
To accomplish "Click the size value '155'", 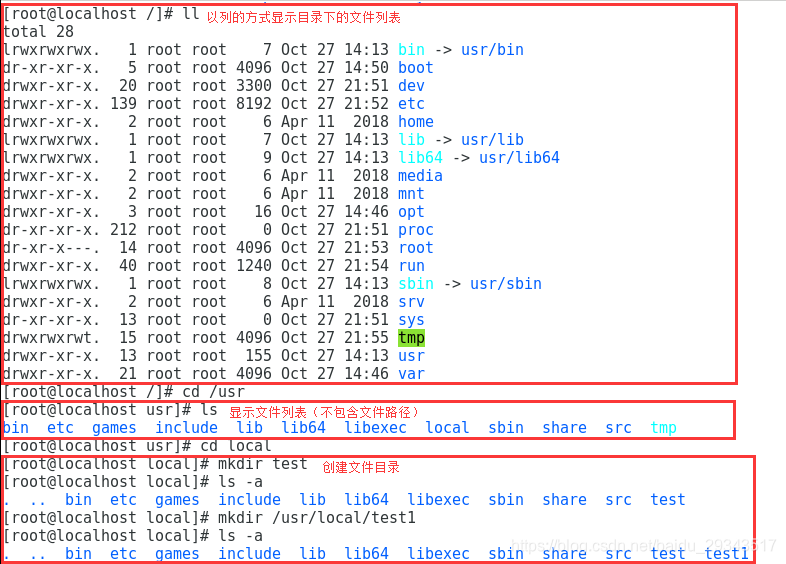I will click(x=258, y=356).
